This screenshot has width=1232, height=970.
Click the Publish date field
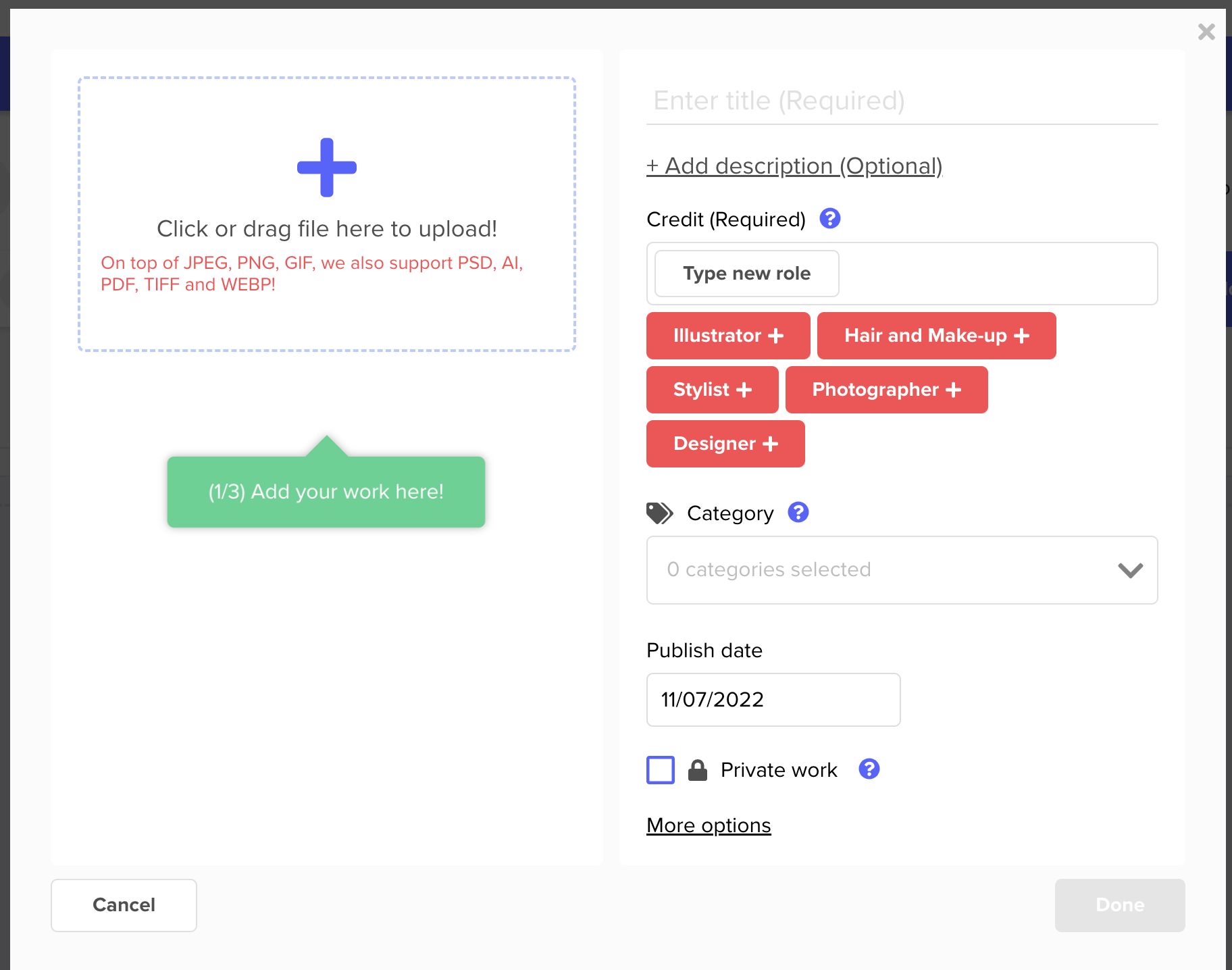(773, 700)
